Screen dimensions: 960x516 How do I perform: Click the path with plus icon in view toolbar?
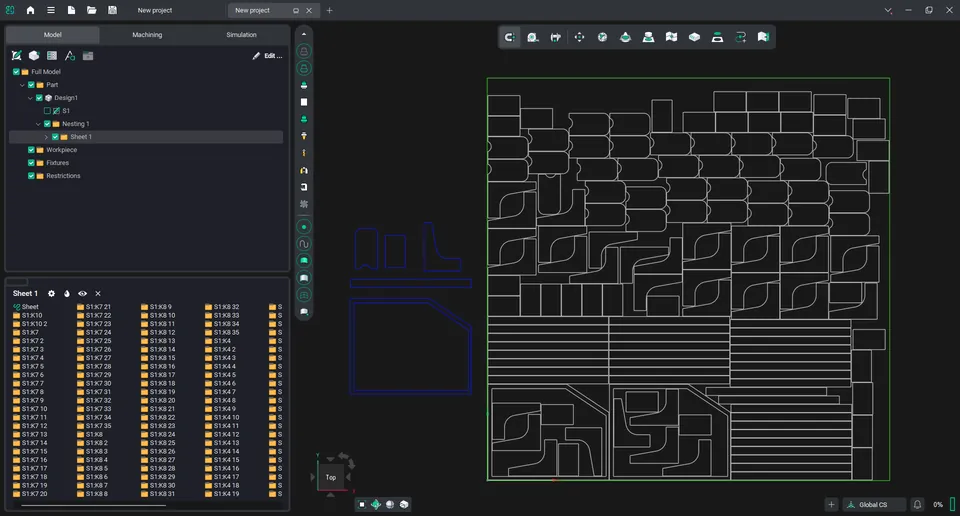(740, 37)
